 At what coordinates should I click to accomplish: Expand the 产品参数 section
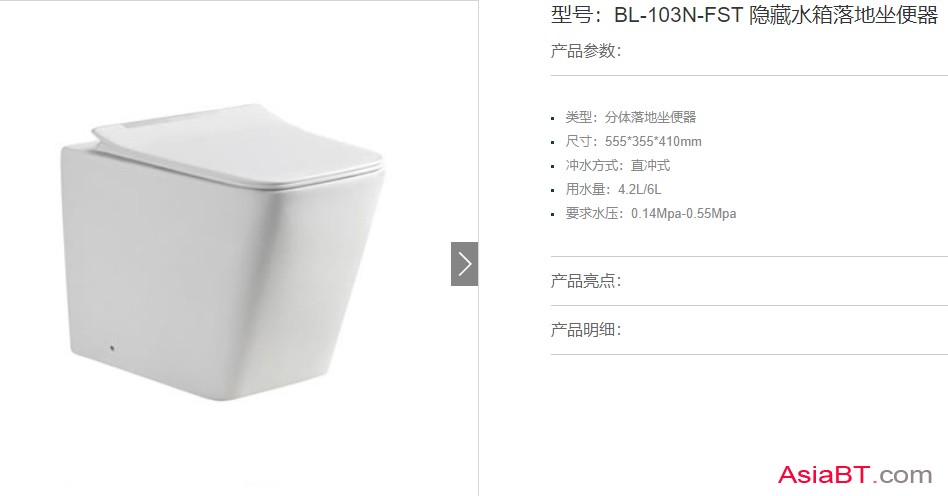[586, 51]
